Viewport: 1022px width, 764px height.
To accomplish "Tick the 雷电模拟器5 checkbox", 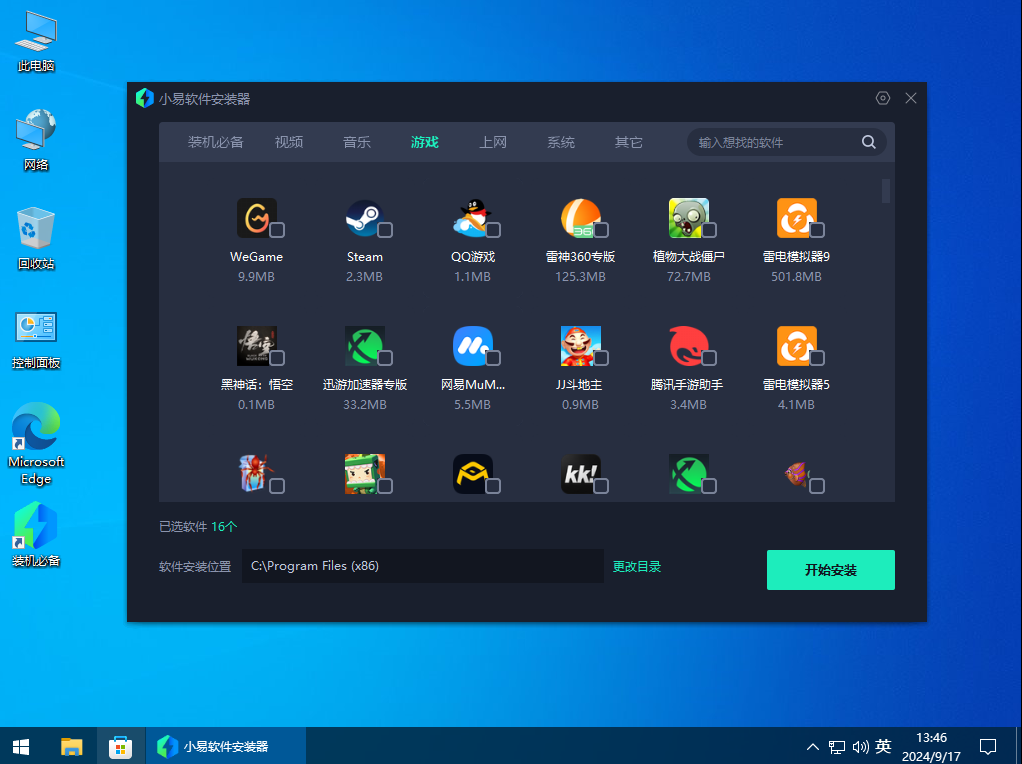I will point(817,358).
